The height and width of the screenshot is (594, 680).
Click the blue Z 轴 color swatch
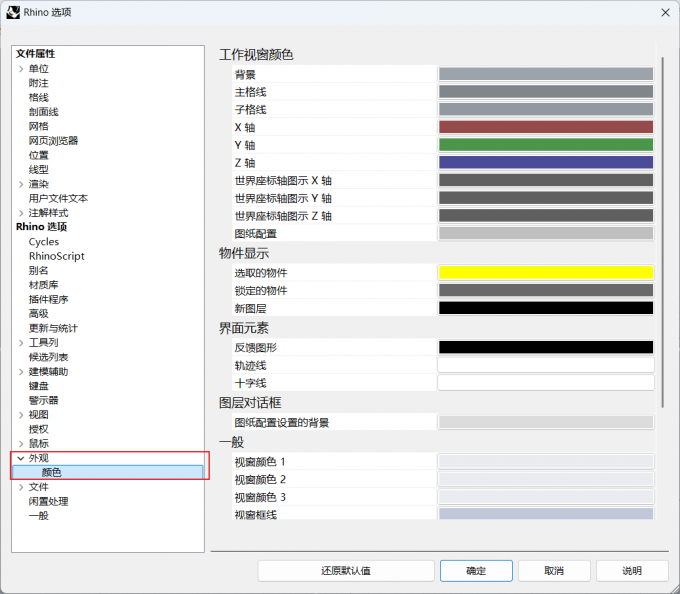[546, 162]
